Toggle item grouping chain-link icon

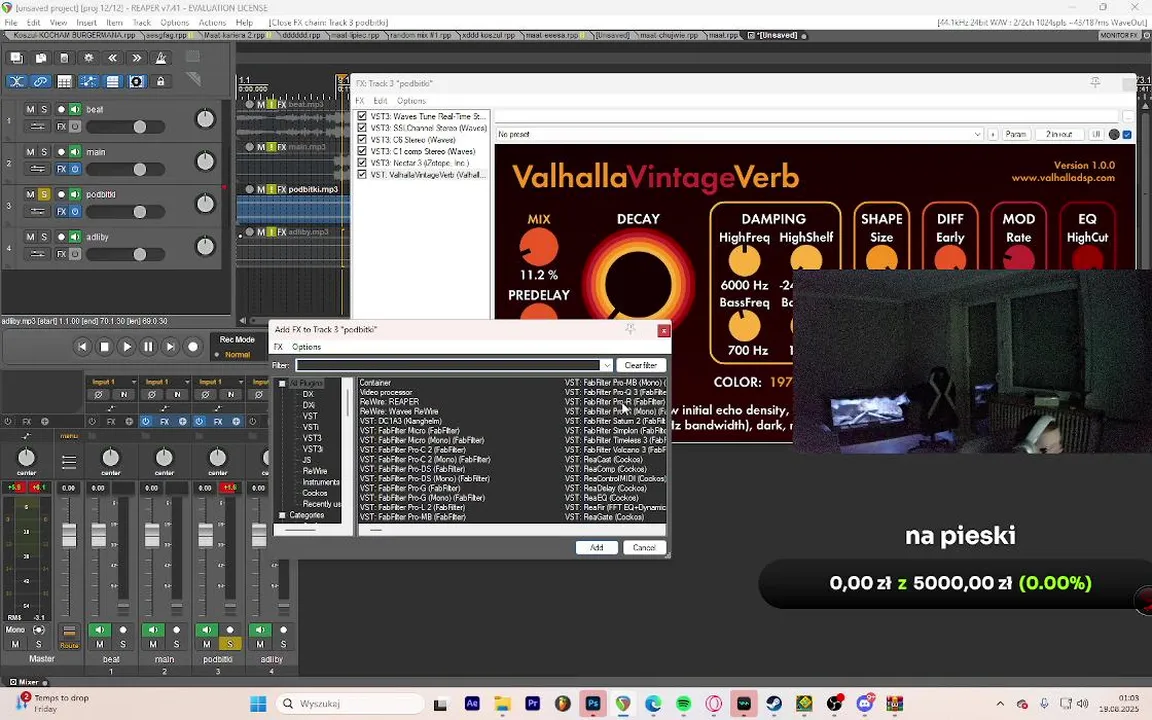(x=40, y=82)
